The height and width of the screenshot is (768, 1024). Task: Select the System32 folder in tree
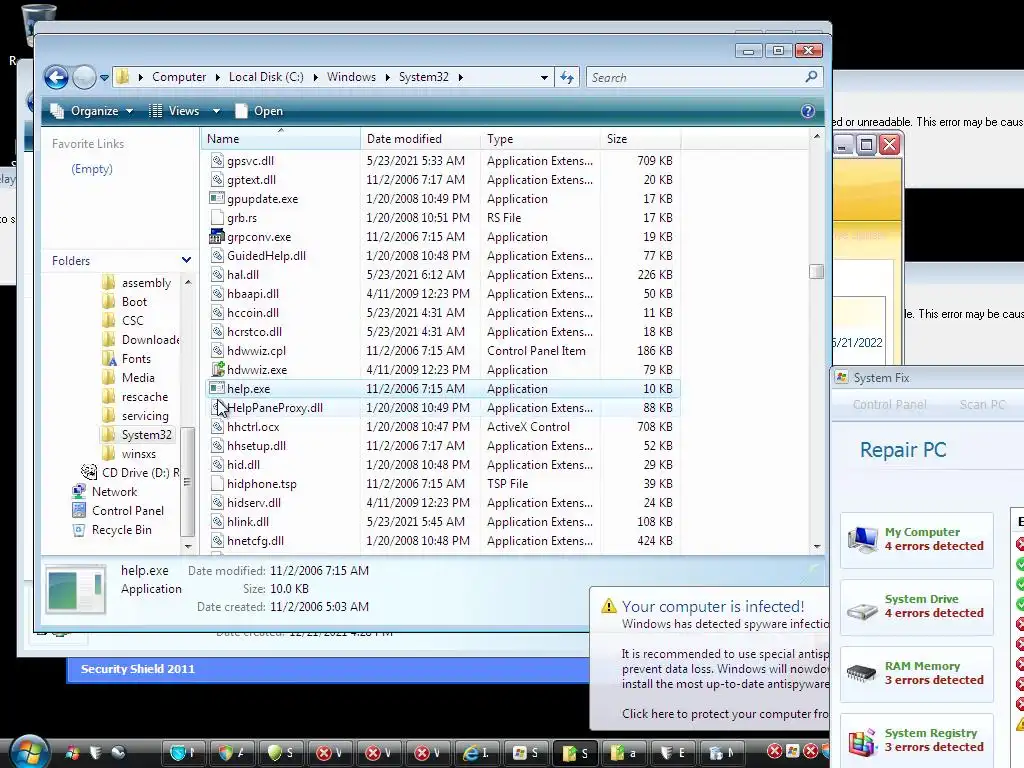pos(138,435)
